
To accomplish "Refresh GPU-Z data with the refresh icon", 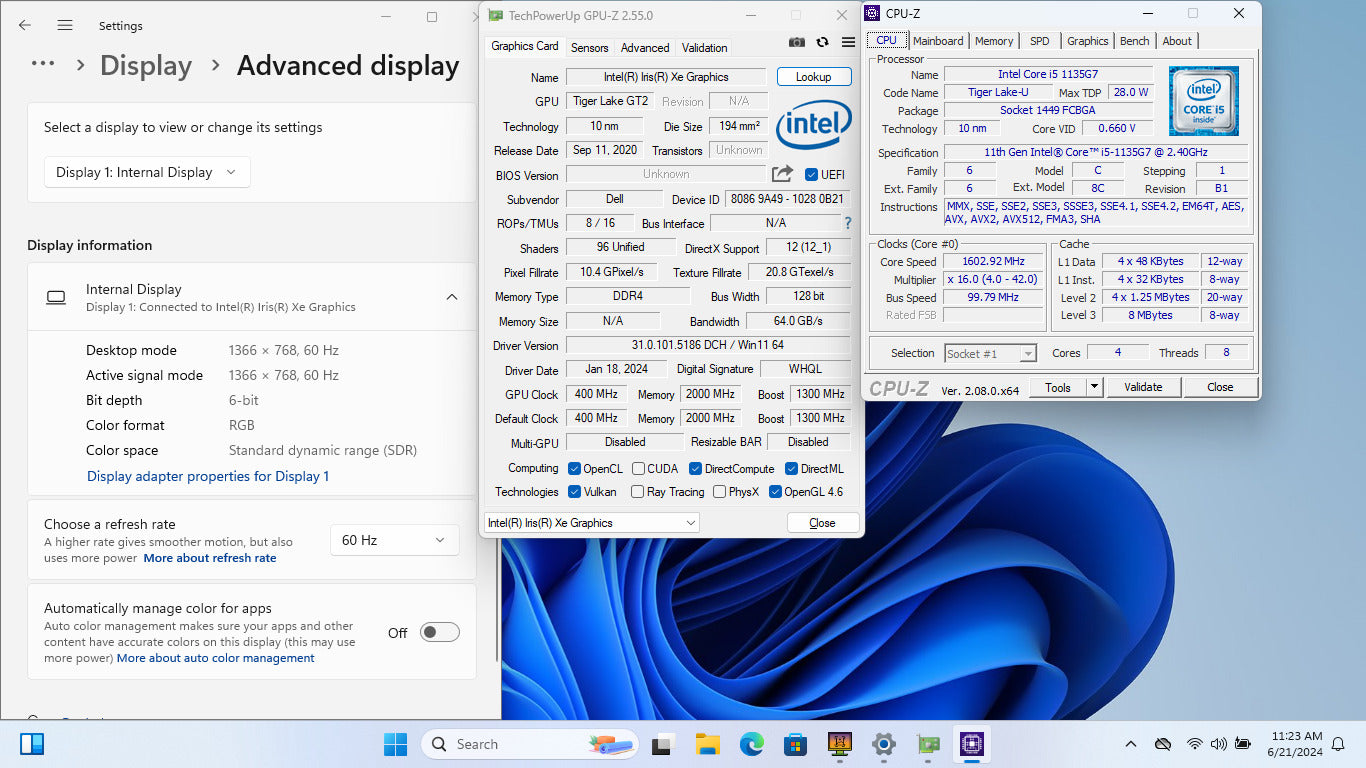I will pyautogui.click(x=822, y=42).
